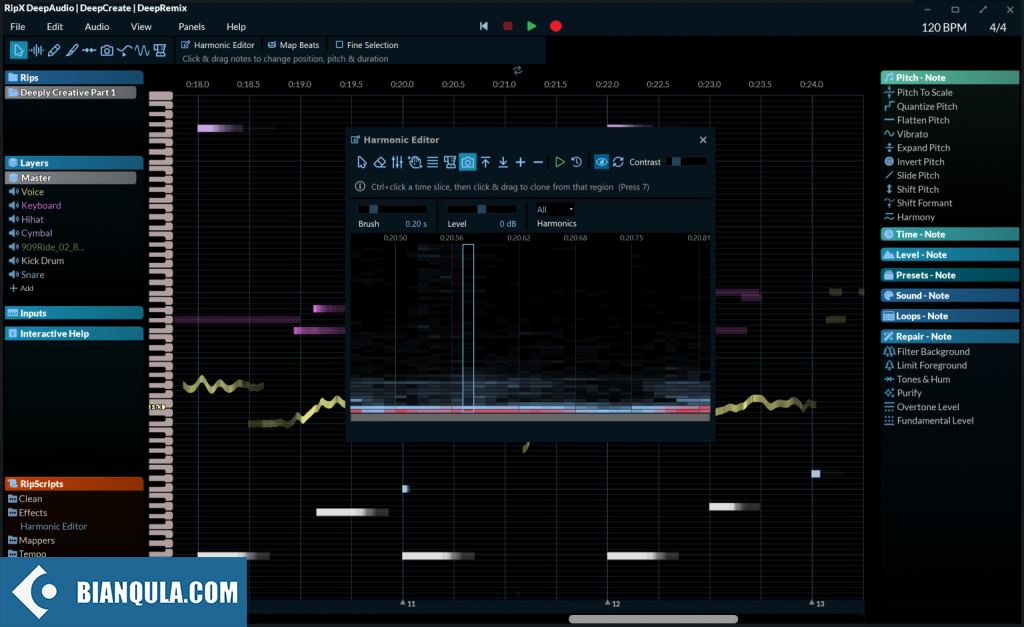This screenshot has width=1024, height=627.
Task: Open the Audio menu
Action: tap(97, 27)
